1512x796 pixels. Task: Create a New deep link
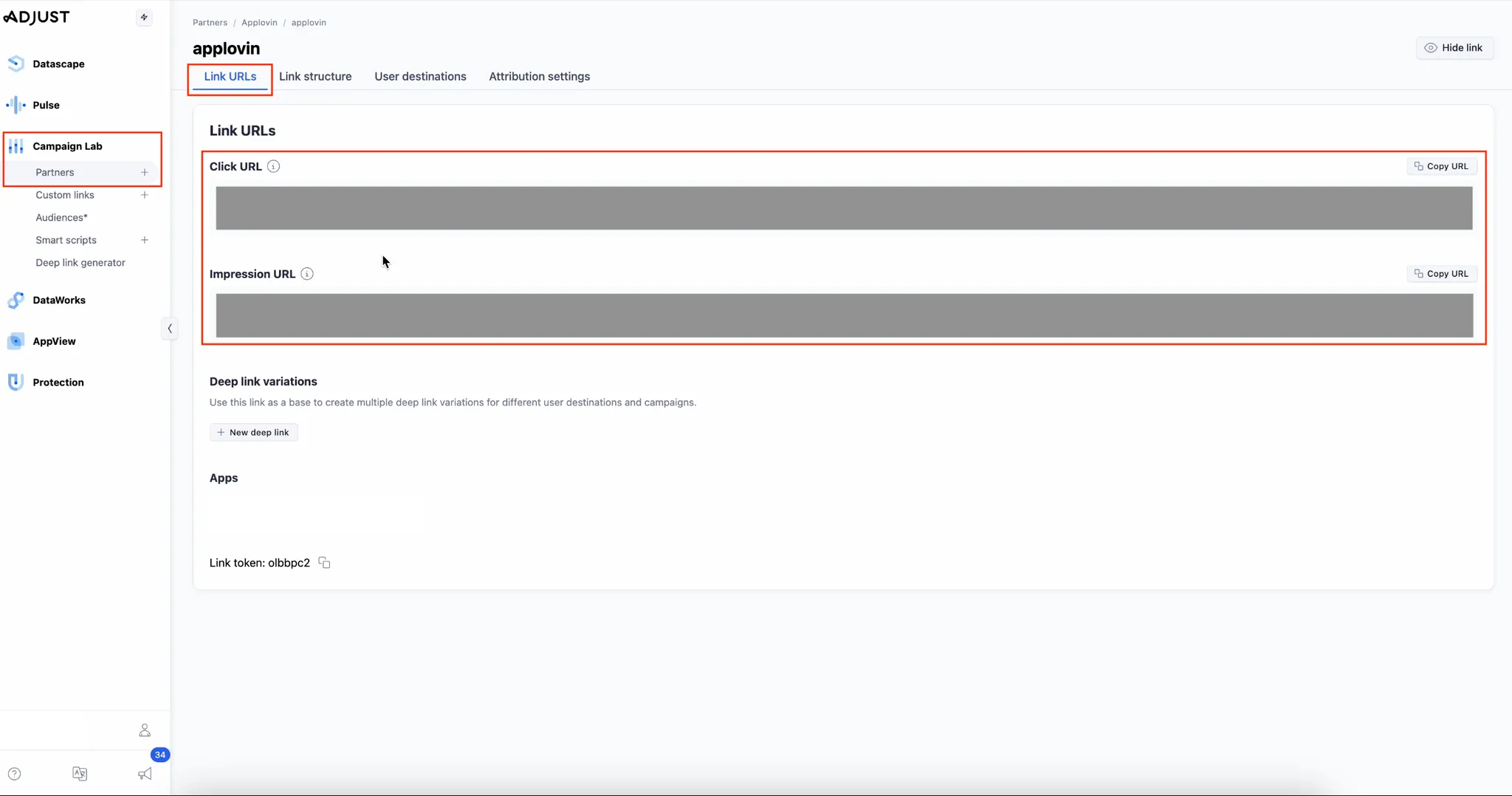point(253,433)
